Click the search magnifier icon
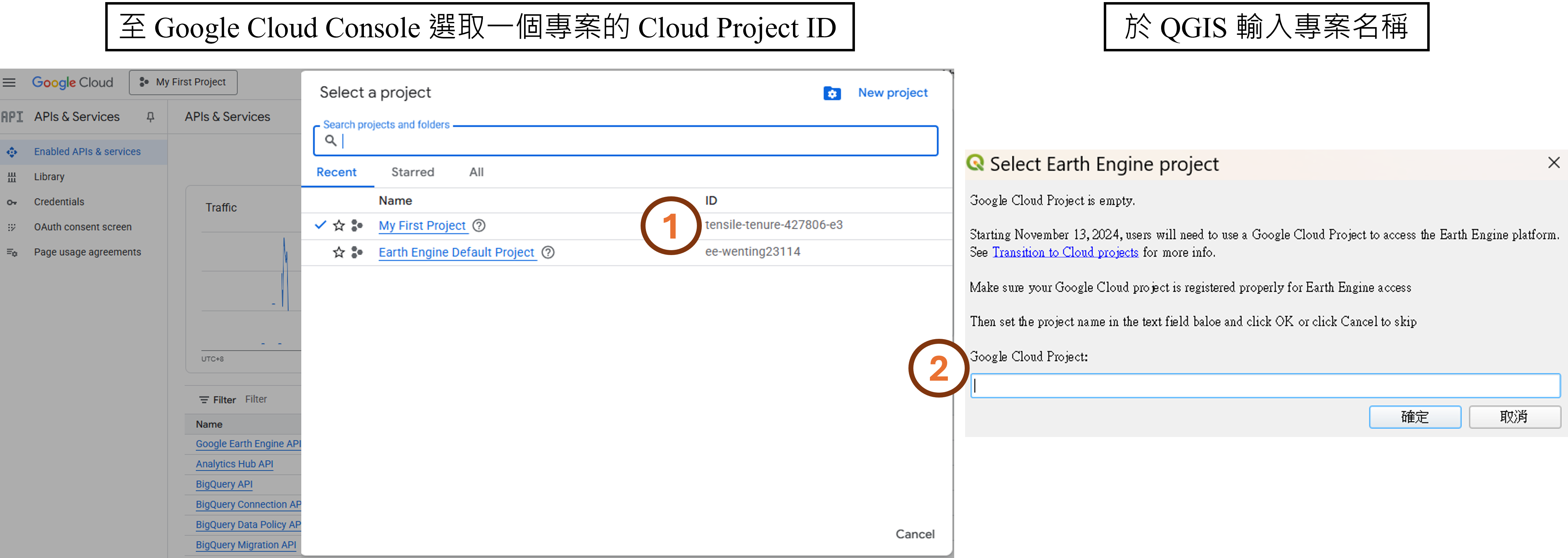 click(x=330, y=141)
